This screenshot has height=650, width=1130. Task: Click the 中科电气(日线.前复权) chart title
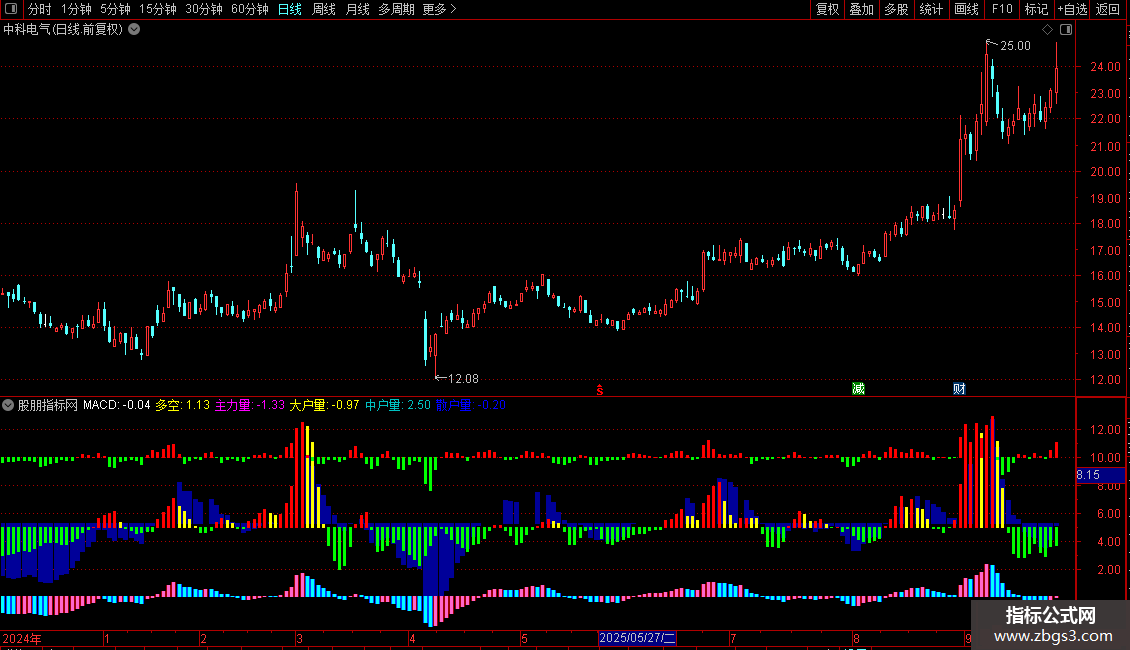[x=63, y=30]
